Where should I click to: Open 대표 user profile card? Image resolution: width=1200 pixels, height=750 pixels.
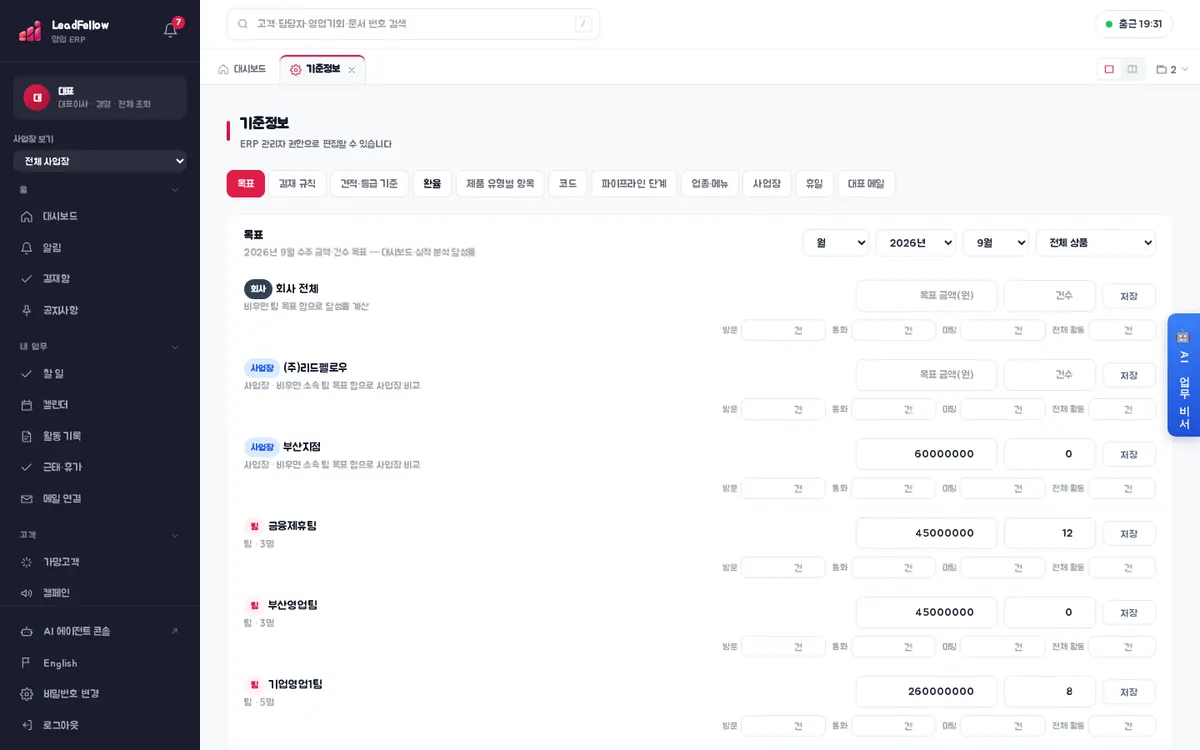point(100,97)
